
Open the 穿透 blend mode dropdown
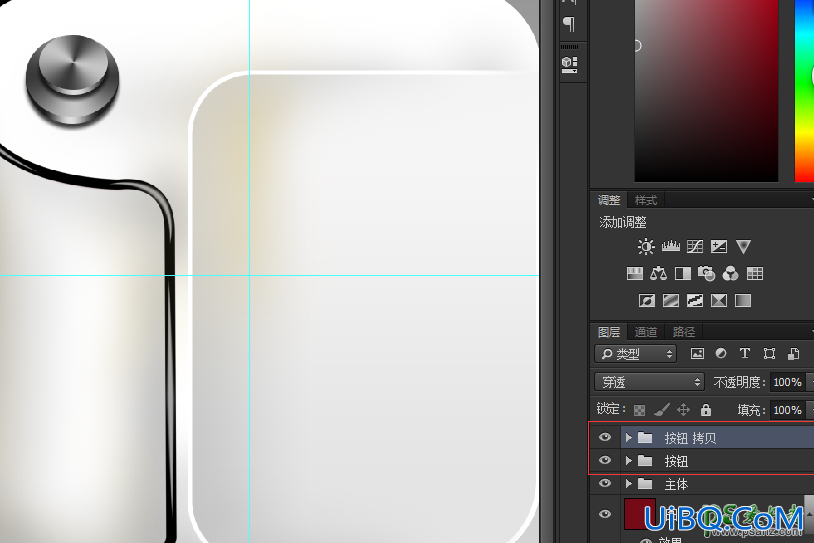coord(649,382)
